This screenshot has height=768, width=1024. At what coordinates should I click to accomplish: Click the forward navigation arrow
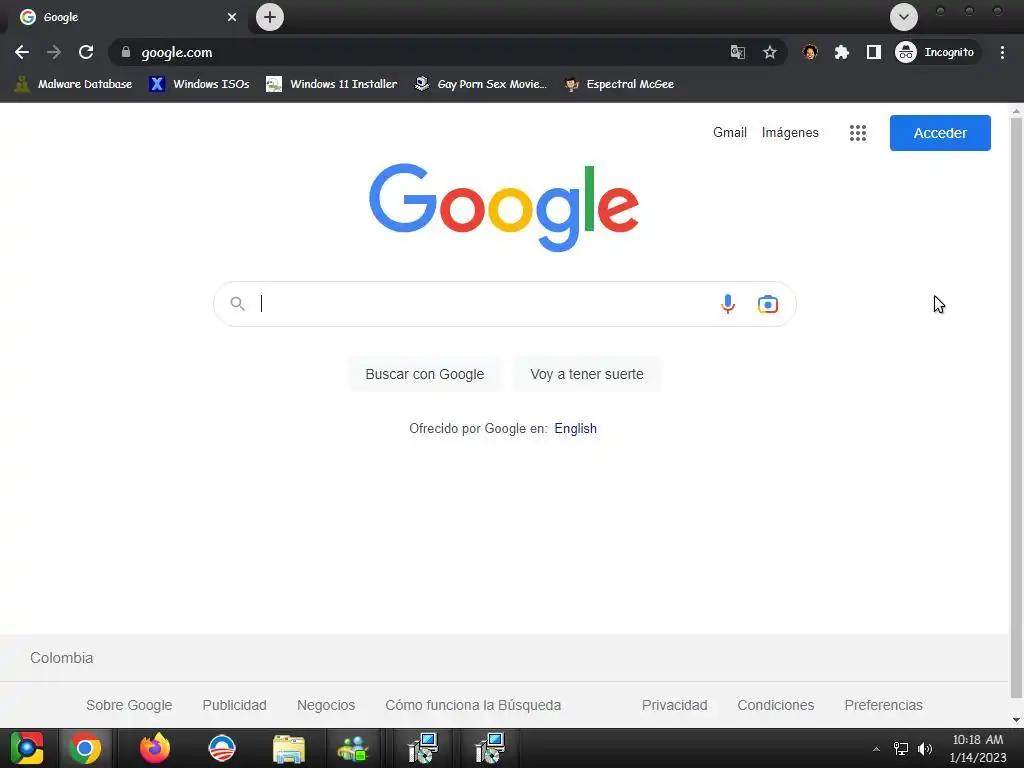(54, 52)
